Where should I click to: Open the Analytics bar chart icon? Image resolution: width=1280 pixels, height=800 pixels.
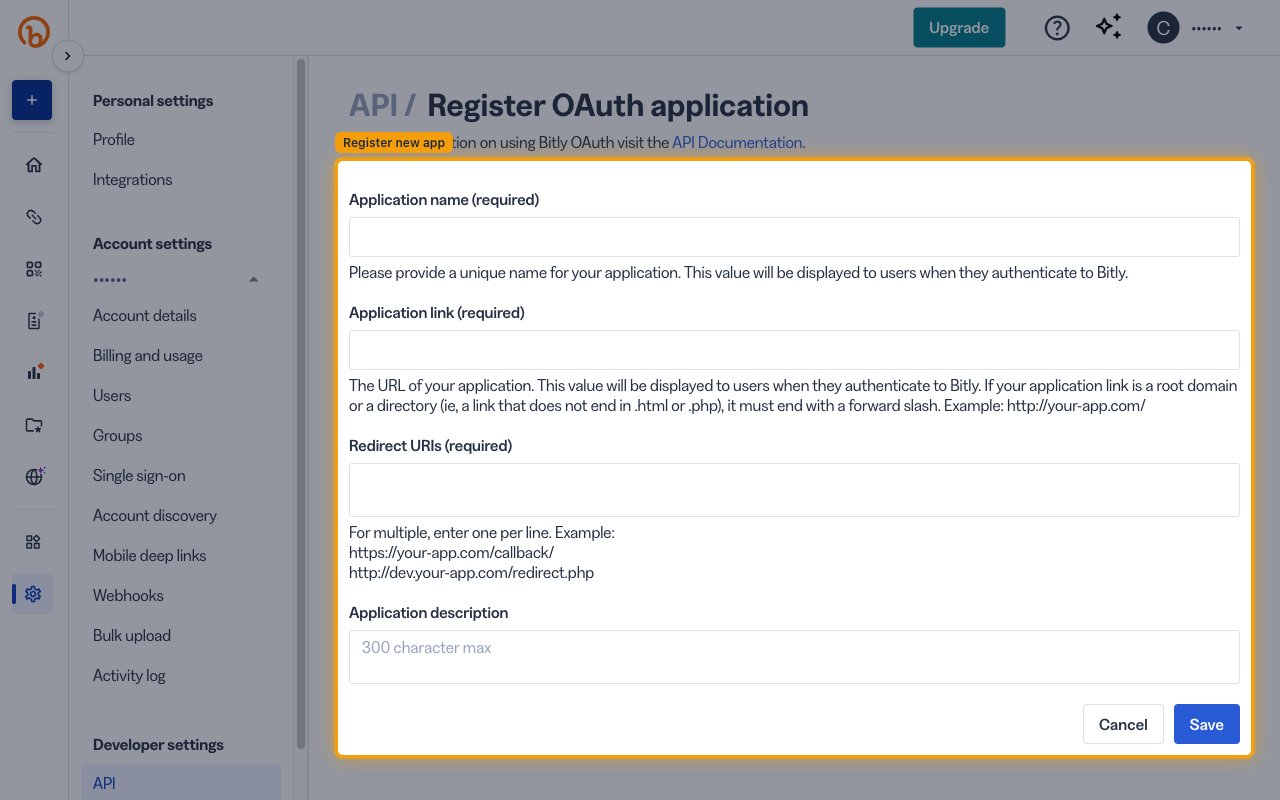[34, 373]
